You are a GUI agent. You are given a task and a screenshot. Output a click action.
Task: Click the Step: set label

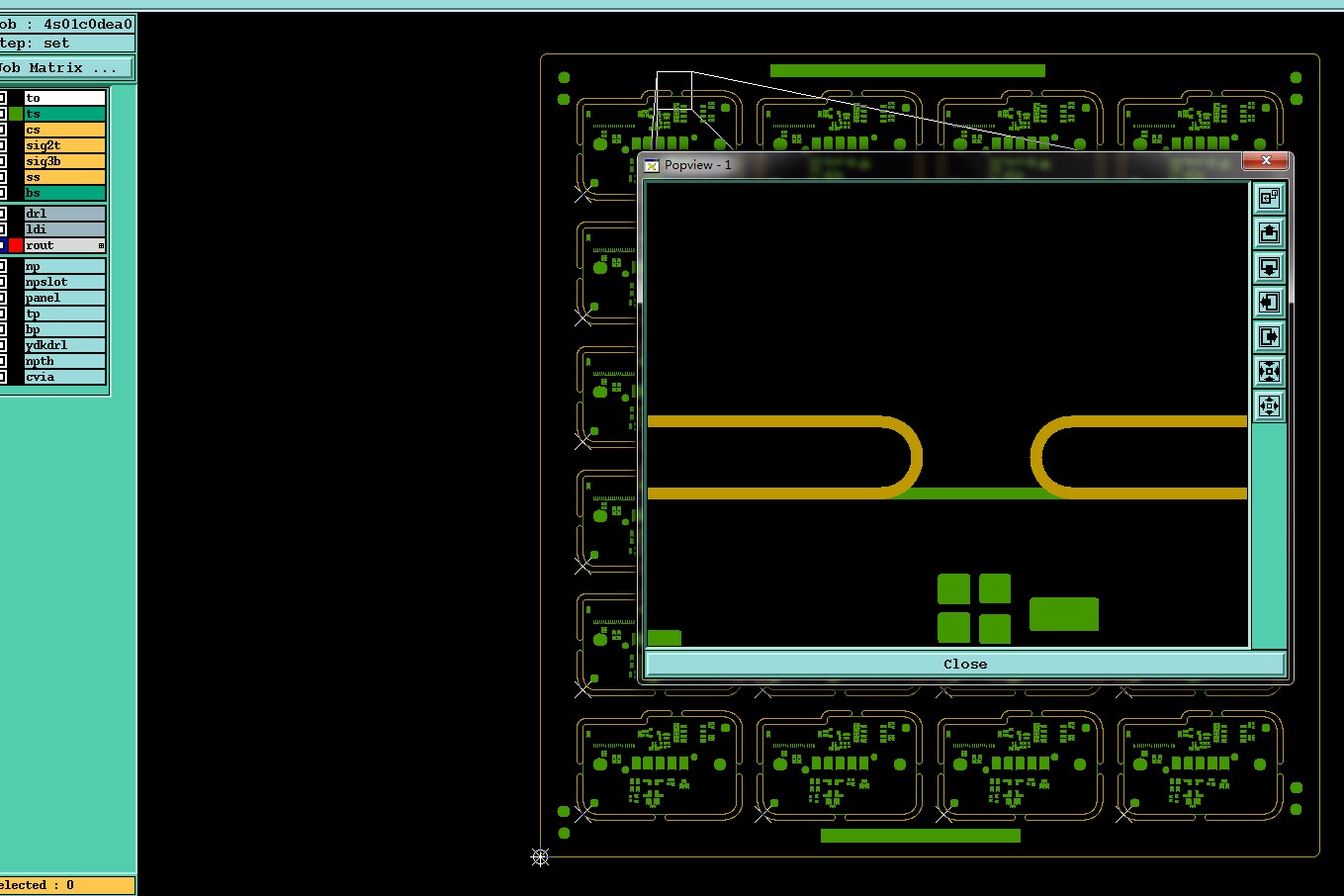pos(66,43)
